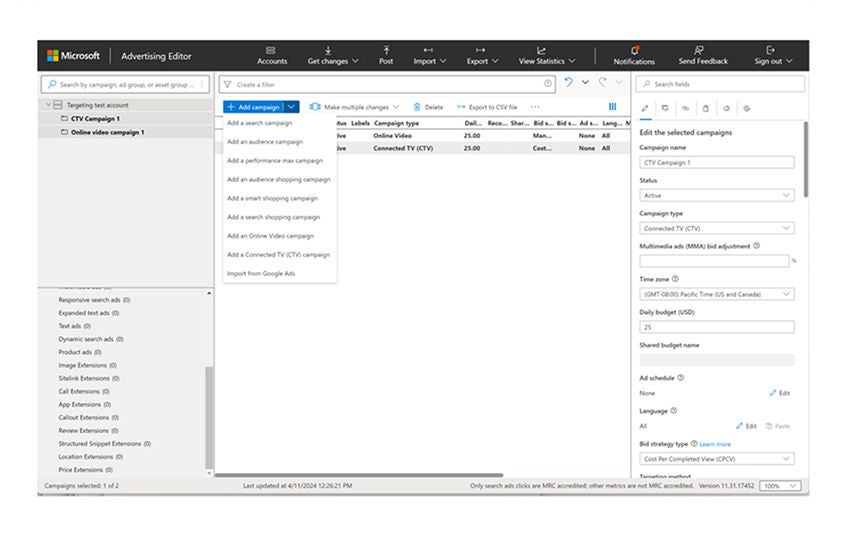The image size is (844, 533).
Task: Open the Accounts view from top bar
Action: 272,55
